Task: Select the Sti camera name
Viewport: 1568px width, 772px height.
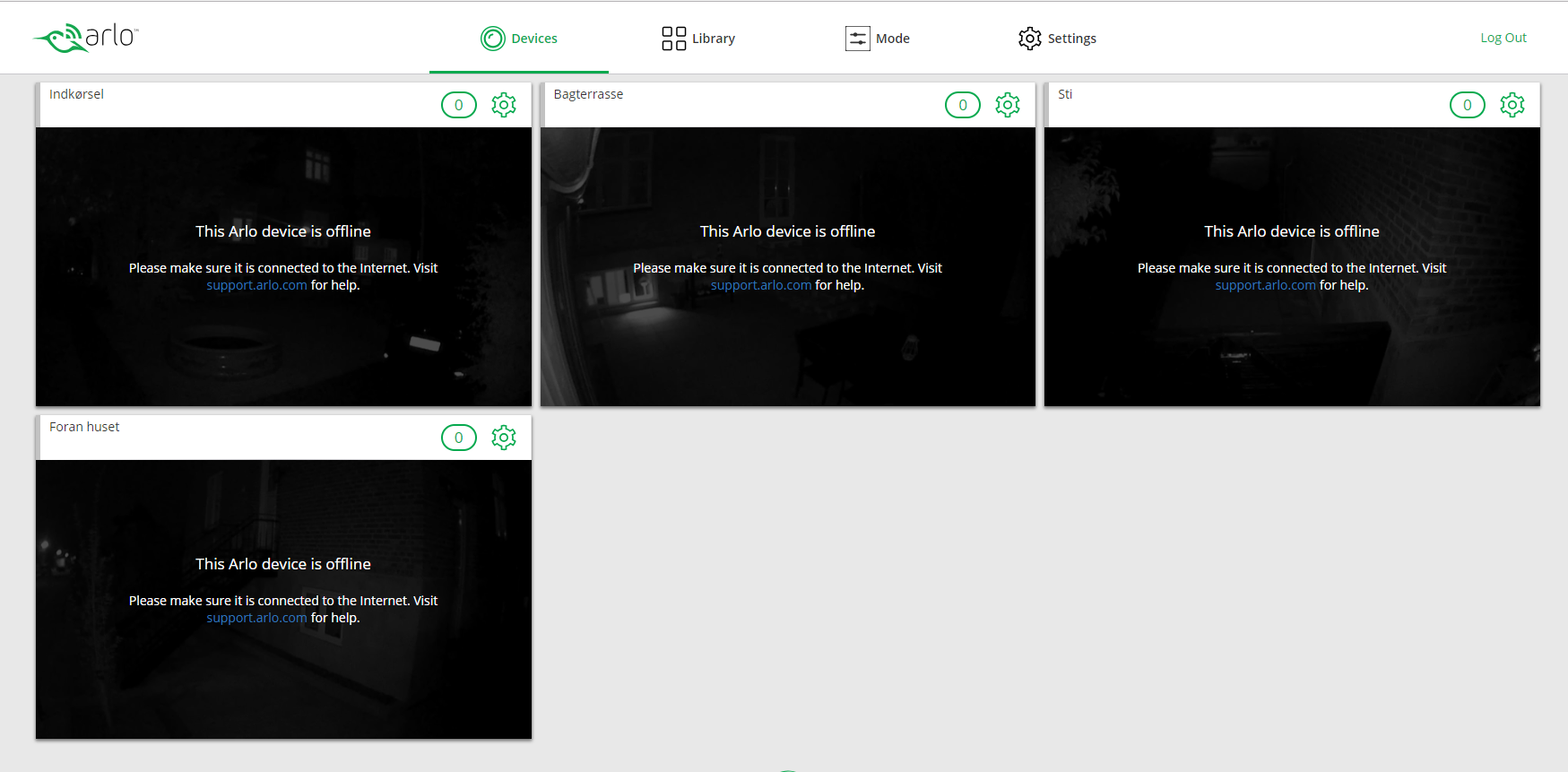Action: click(1065, 94)
